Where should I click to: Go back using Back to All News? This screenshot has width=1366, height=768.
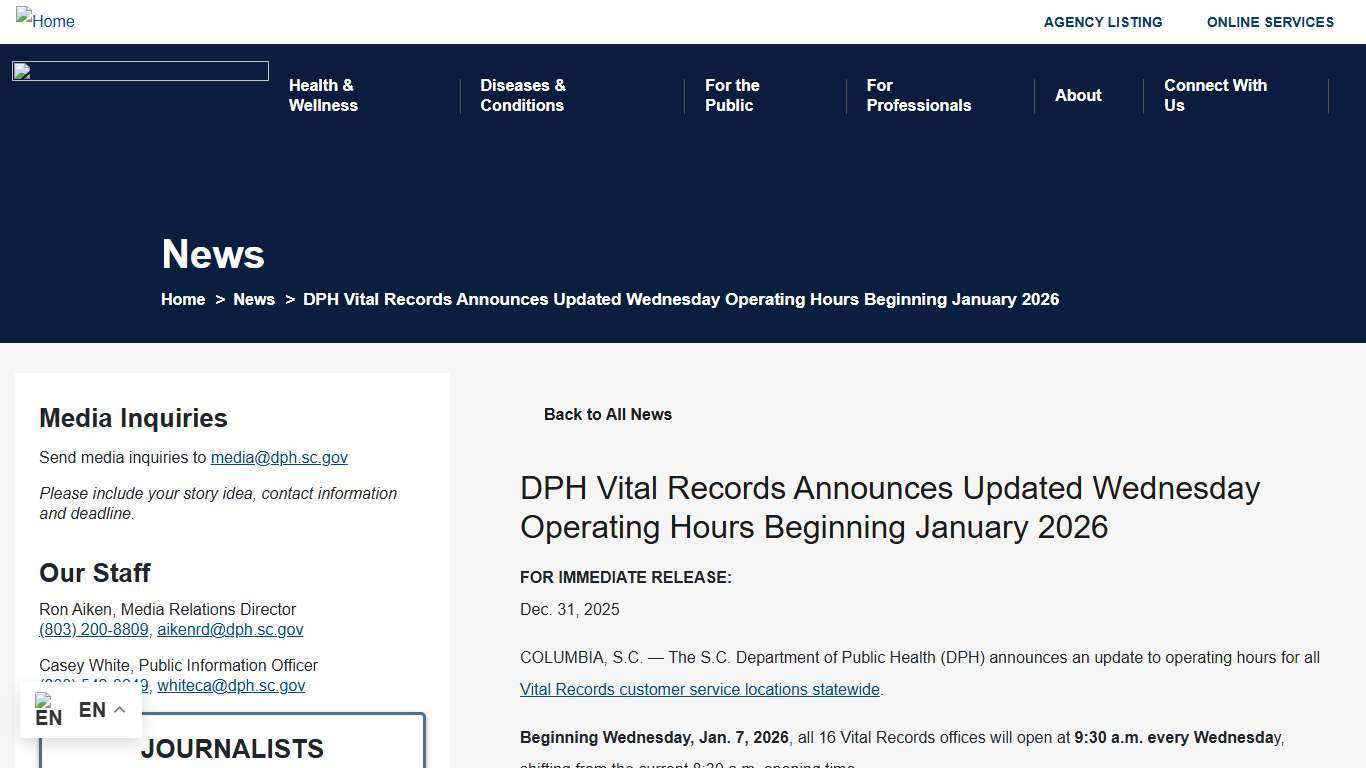pyautogui.click(x=607, y=414)
